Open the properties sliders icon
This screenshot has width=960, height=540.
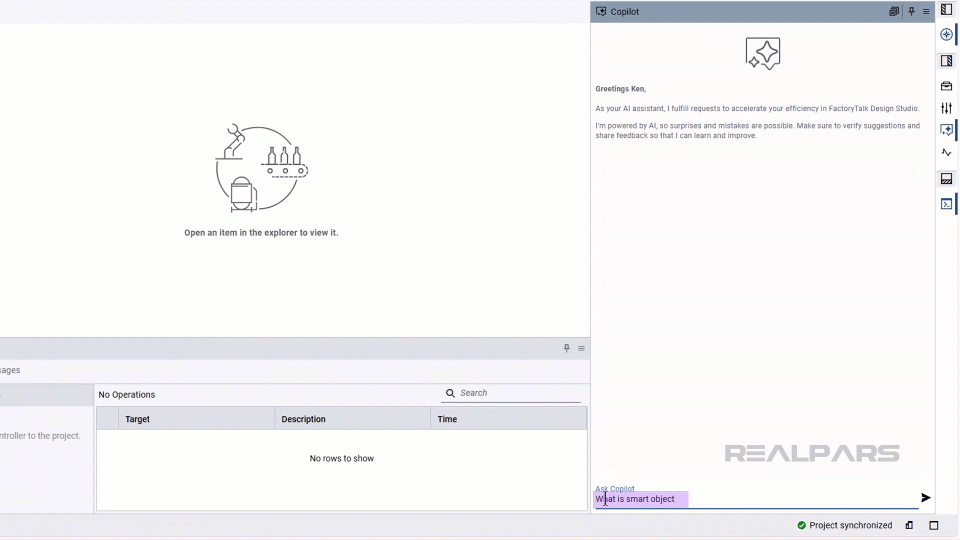pos(947,108)
